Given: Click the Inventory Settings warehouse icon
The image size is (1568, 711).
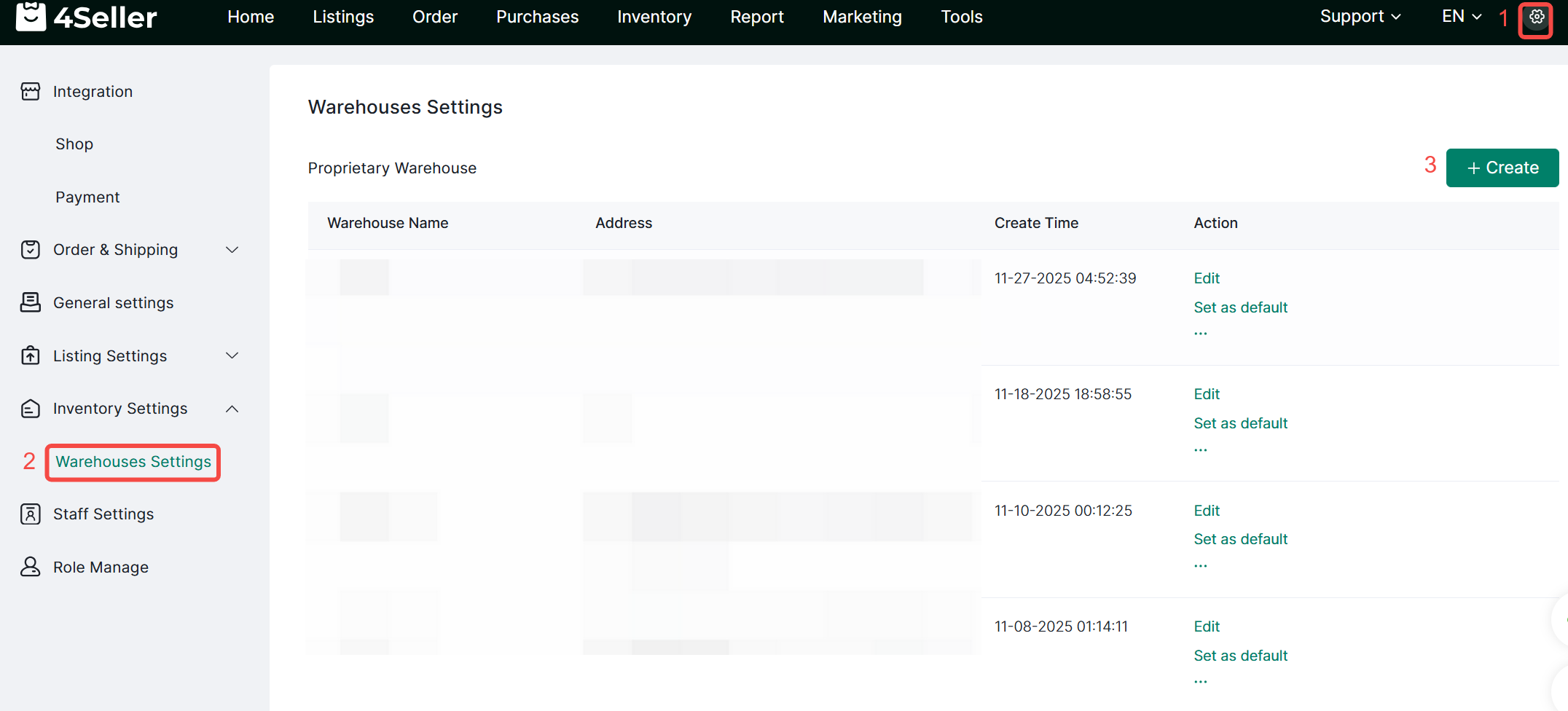Looking at the screenshot, I should [x=31, y=409].
